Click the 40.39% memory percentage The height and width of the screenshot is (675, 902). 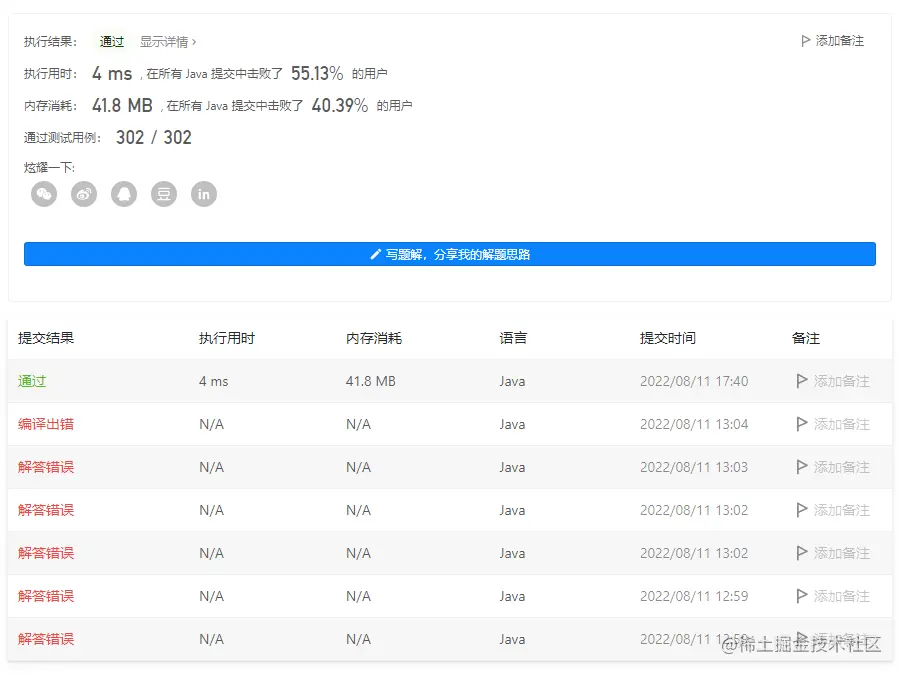point(339,105)
